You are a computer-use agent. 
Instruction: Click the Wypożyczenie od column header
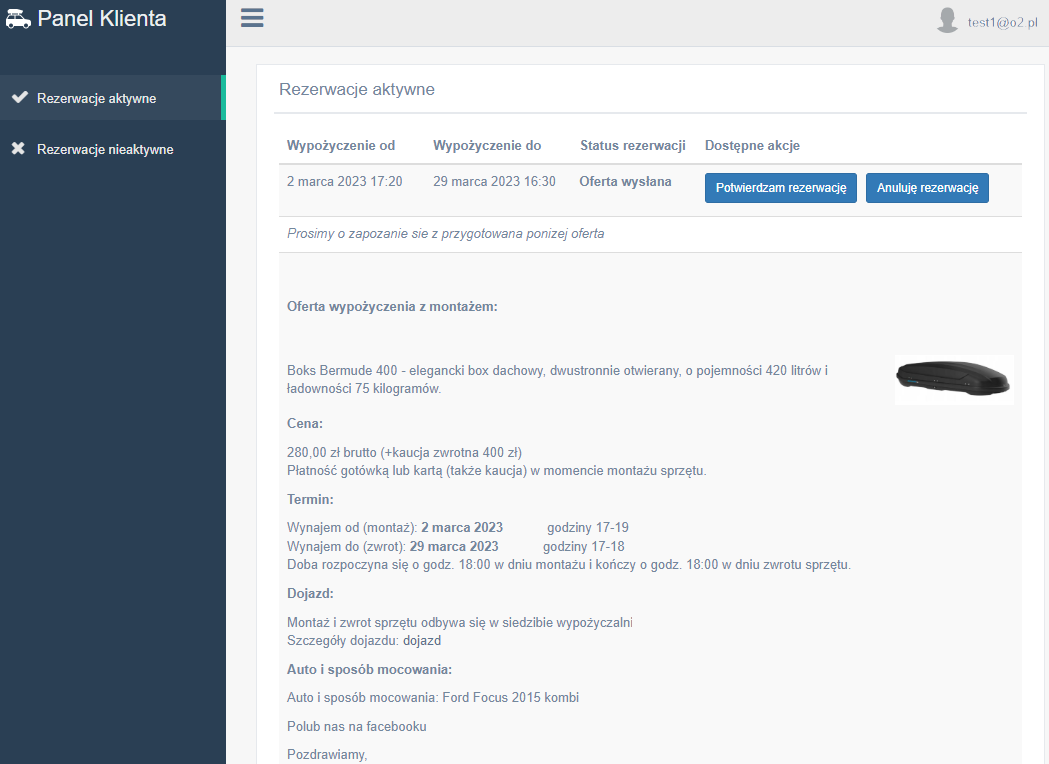[x=341, y=146]
